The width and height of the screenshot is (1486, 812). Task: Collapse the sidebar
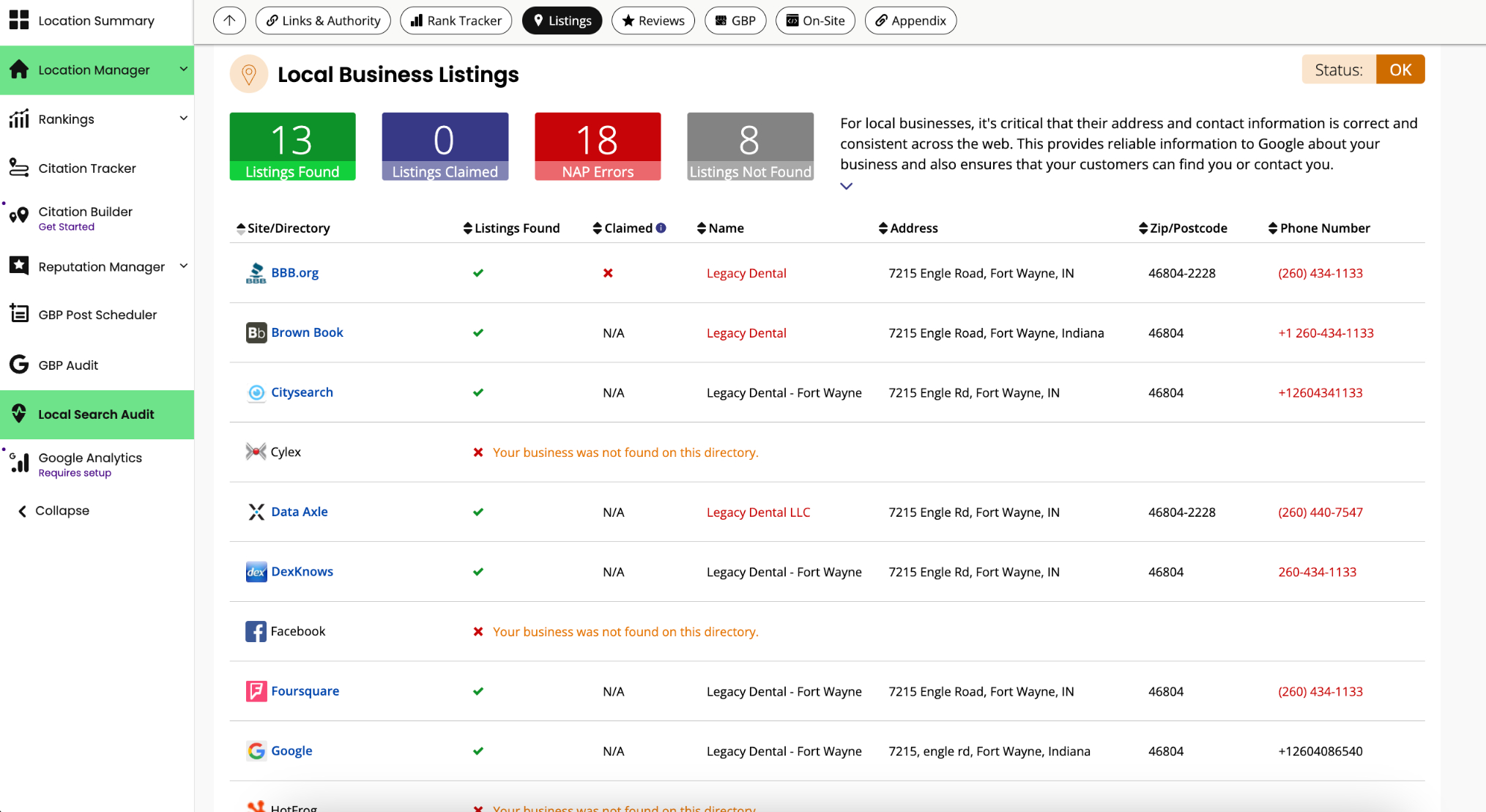(53, 510)
